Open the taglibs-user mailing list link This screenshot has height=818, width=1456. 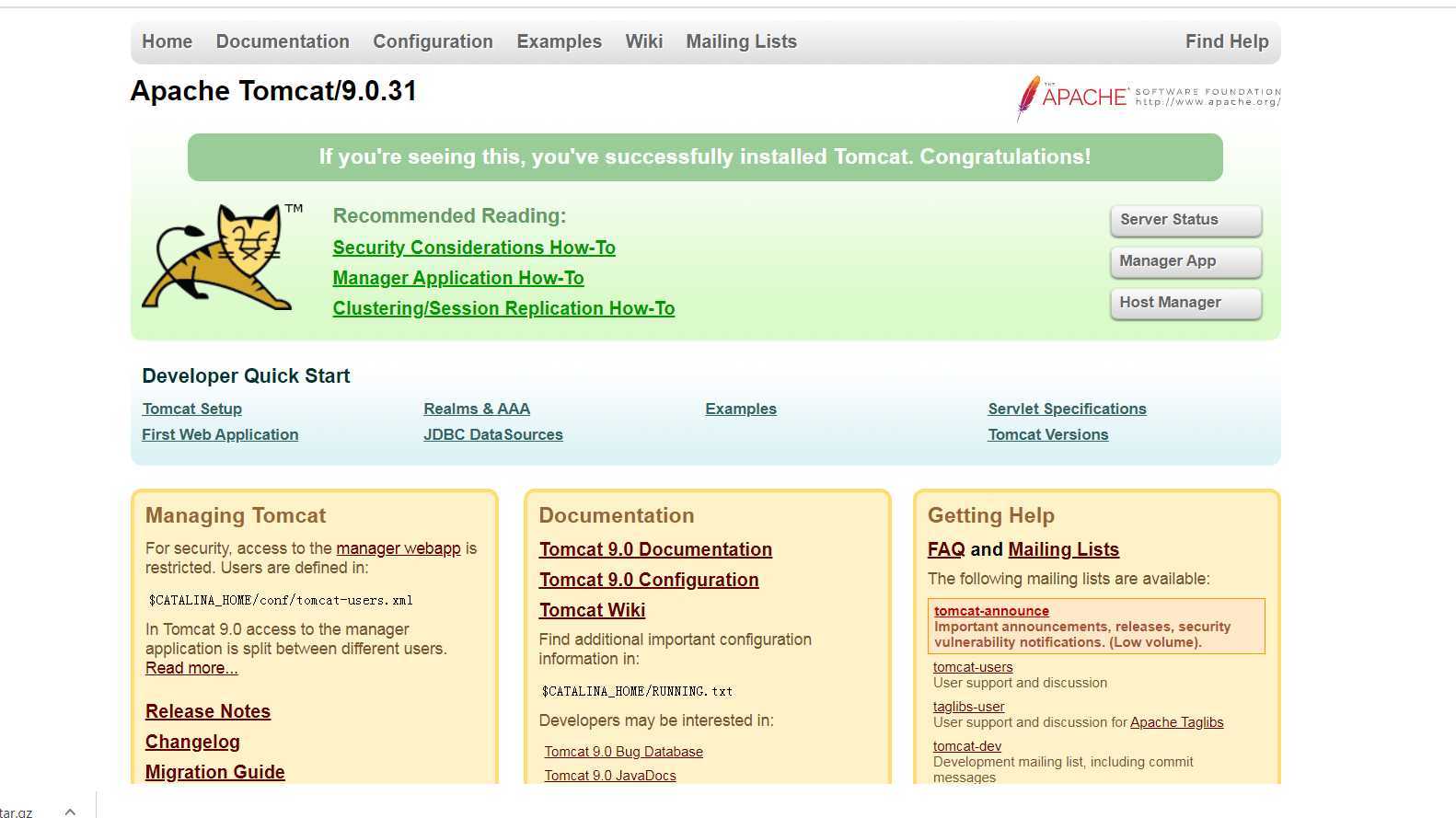tap(968, 707)
